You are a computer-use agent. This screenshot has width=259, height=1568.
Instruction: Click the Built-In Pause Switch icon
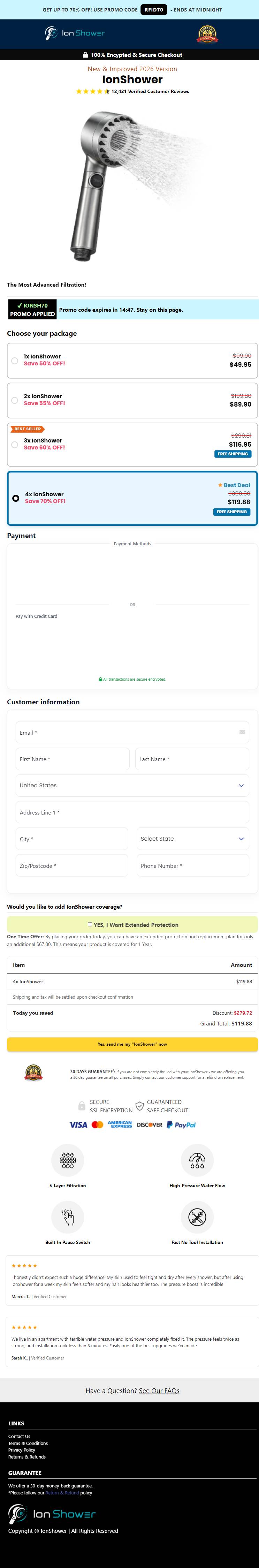(68, 1217)
